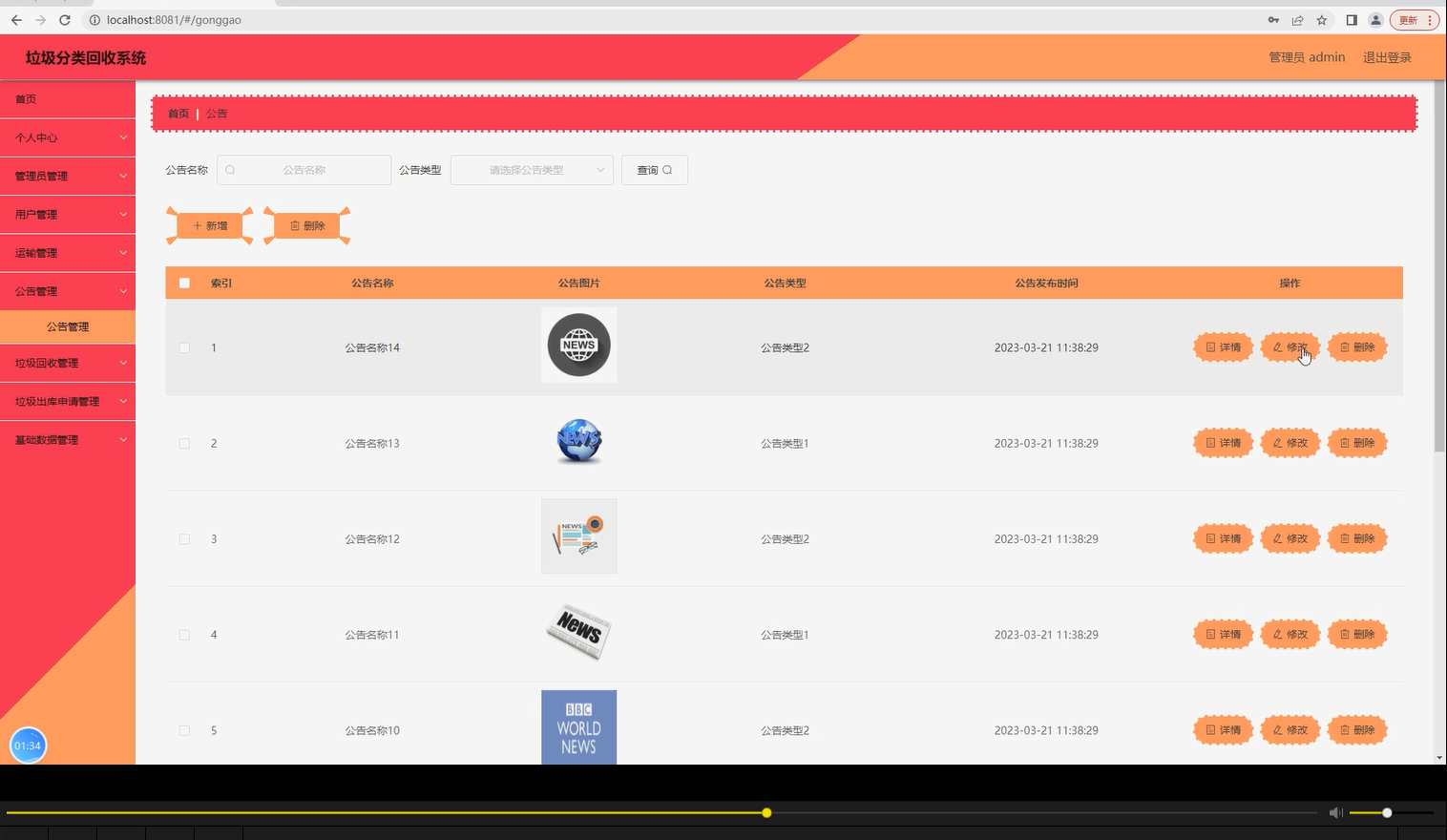
Task: Click the BBC World News thumbnail
Action: [x=578, y=727]
